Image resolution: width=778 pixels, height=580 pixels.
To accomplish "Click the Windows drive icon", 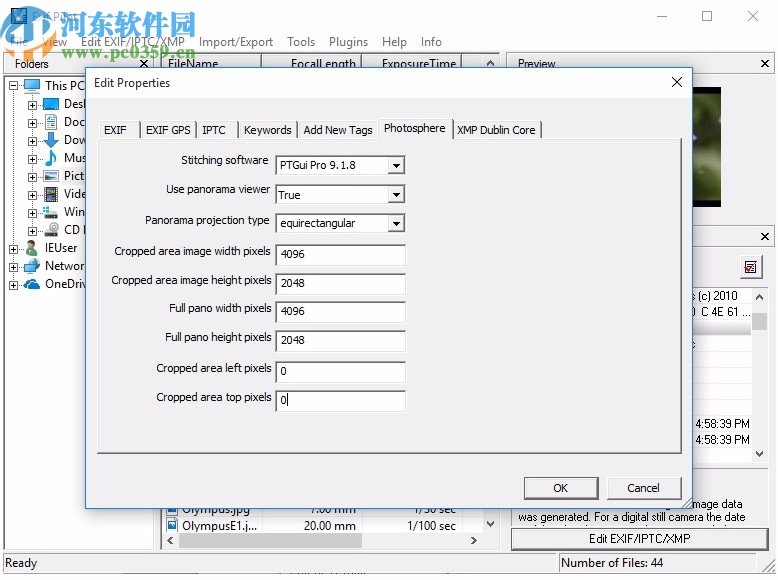I will 51,212.
